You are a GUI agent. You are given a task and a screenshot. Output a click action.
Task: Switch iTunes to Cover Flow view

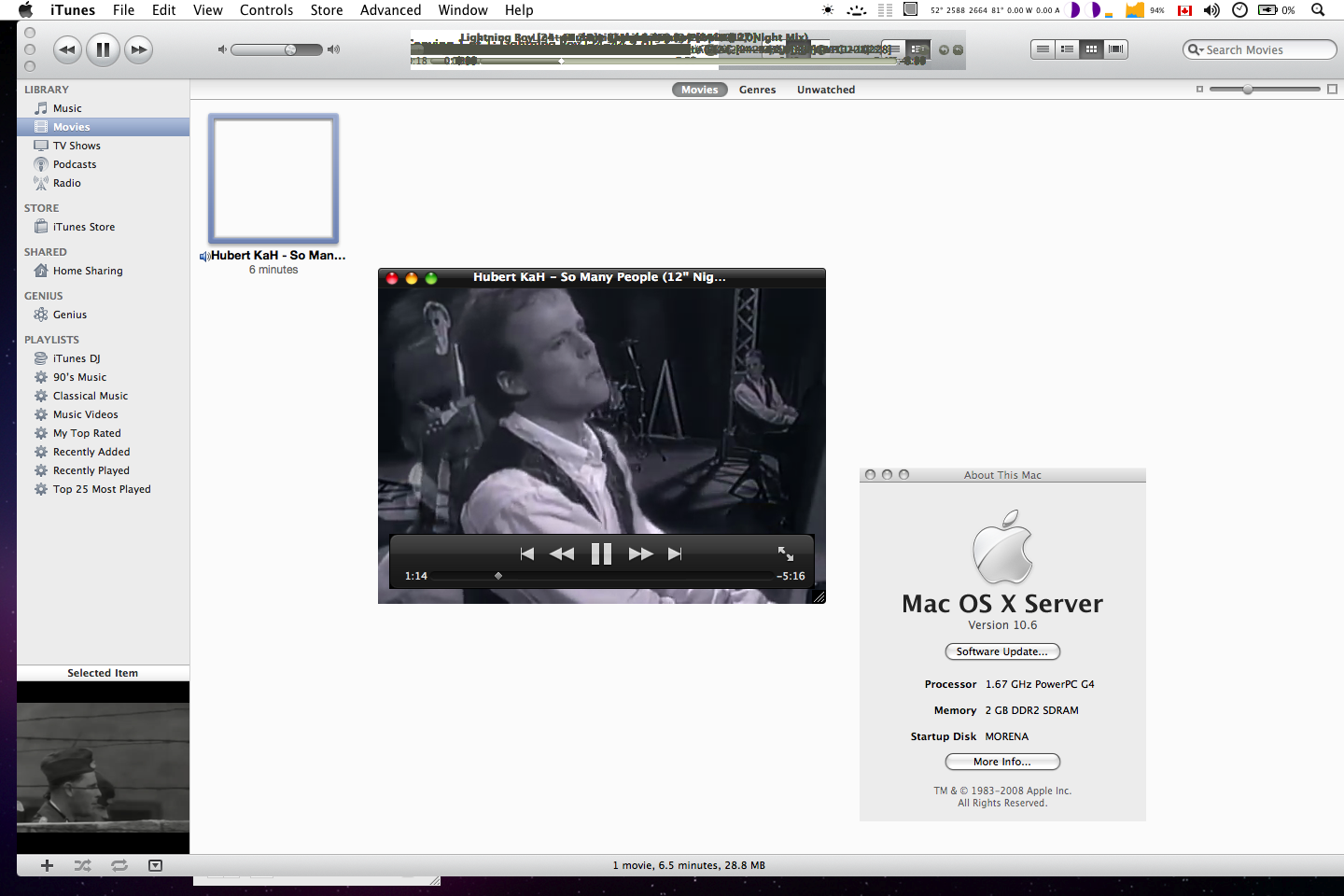[x=1116, y=49]
